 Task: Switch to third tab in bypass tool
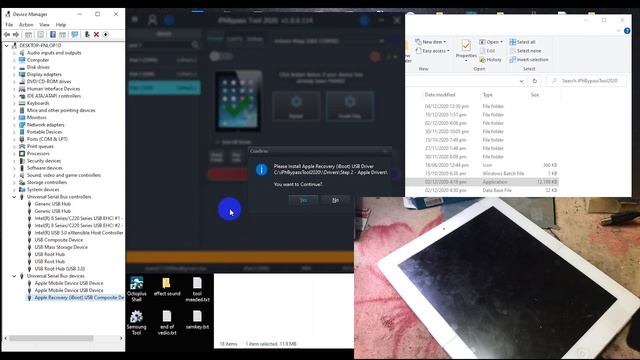click(255, 39)
